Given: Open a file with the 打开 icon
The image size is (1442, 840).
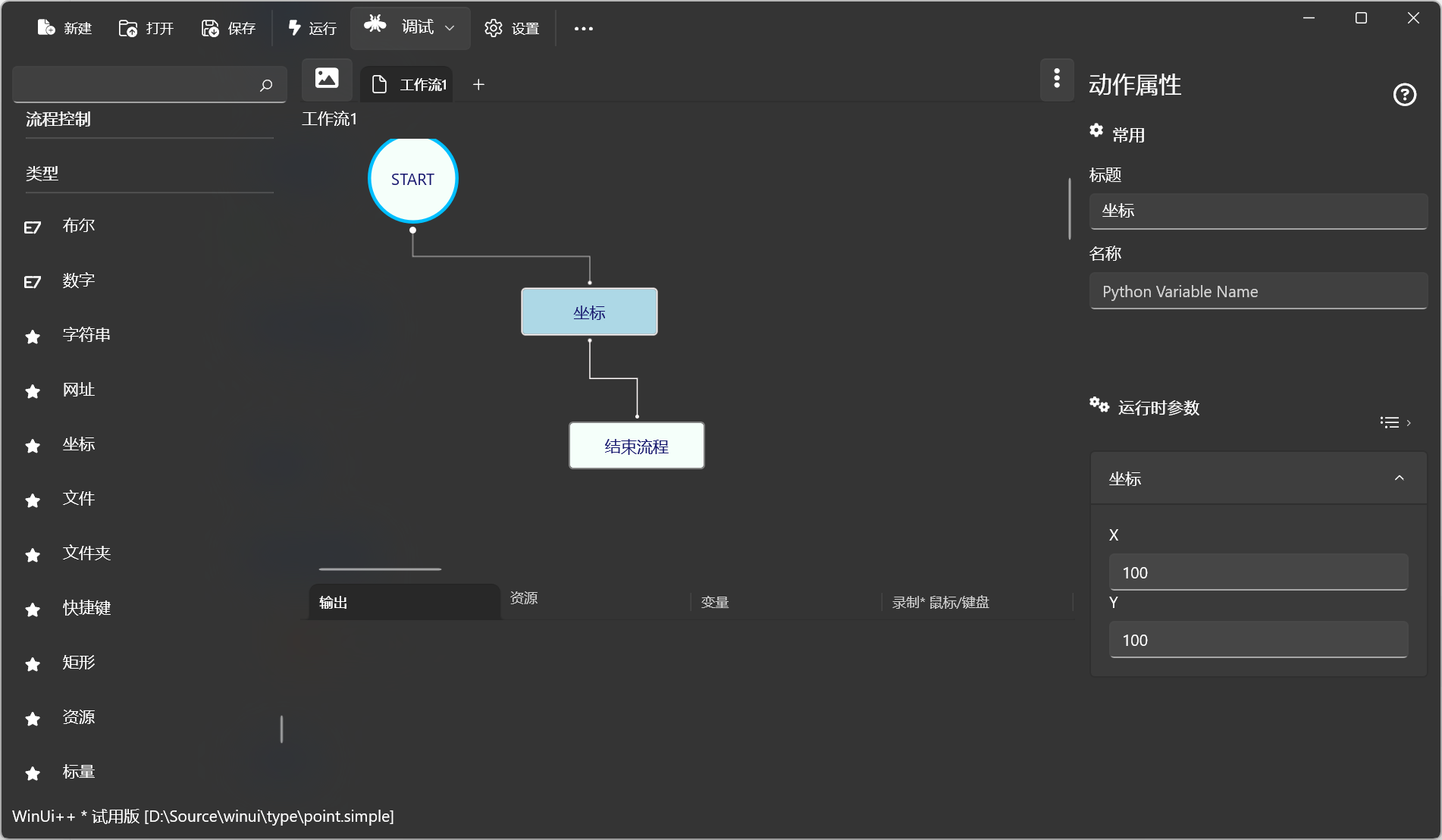Looking at the screenshot, I should coord(128,28).
